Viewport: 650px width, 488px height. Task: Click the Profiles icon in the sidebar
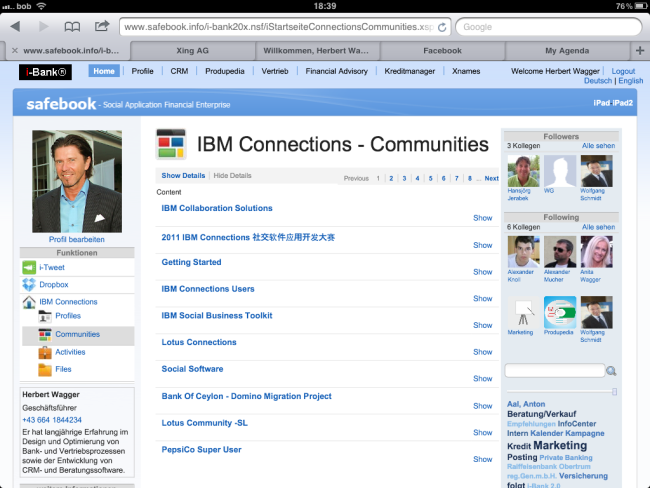[45, 316]
